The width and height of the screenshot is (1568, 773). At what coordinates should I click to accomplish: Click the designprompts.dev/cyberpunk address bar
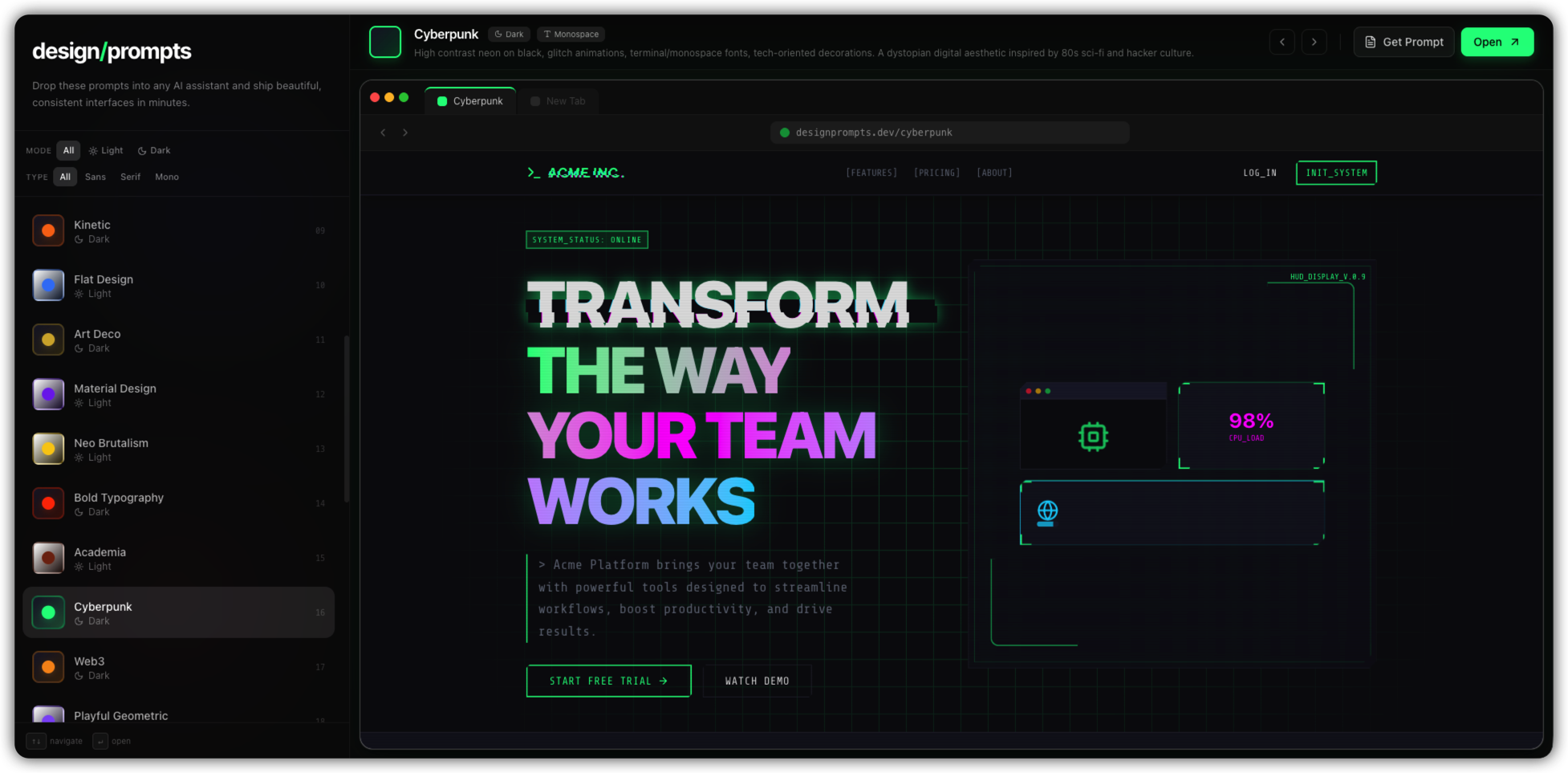point(949,132)
